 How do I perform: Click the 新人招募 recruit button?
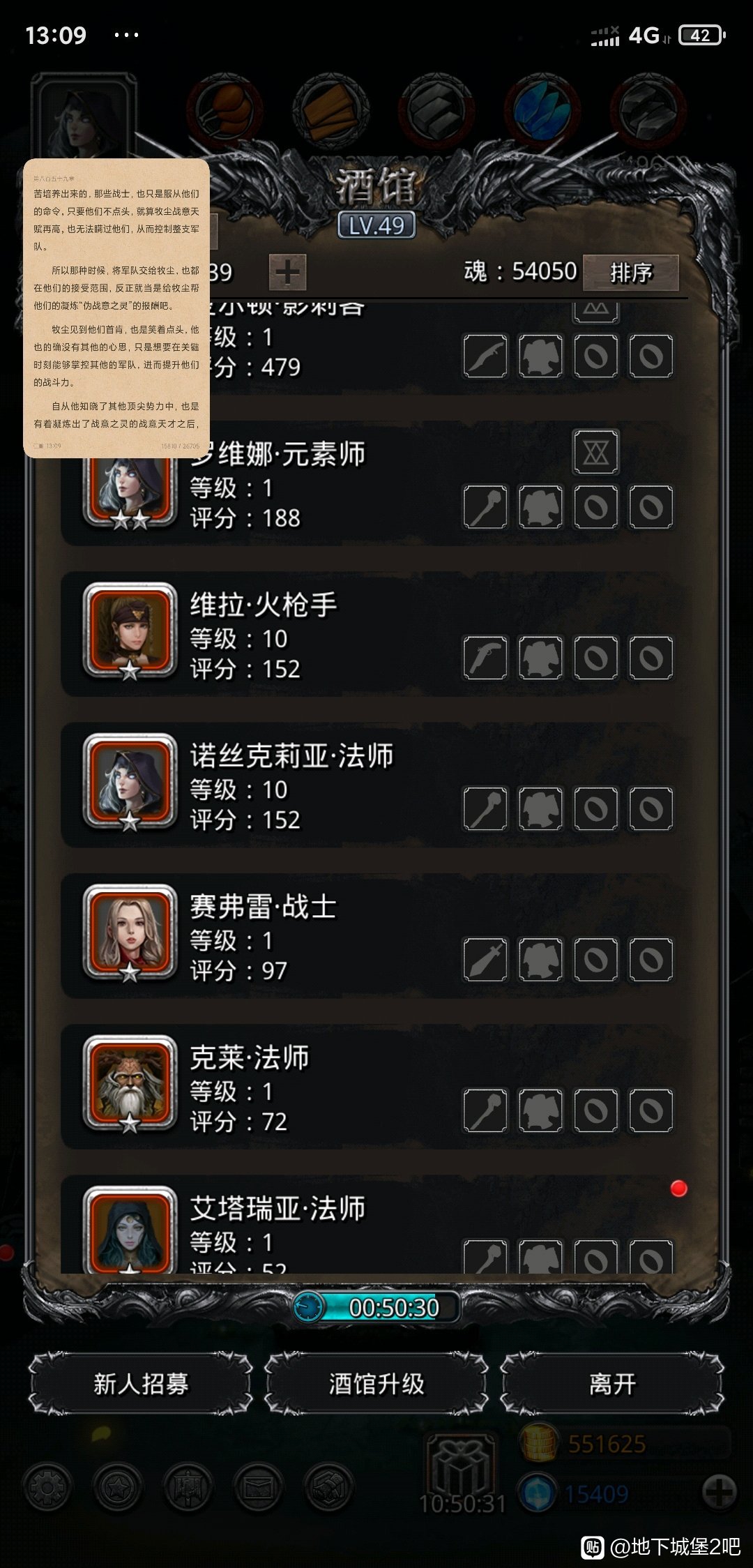point(141,1384)
